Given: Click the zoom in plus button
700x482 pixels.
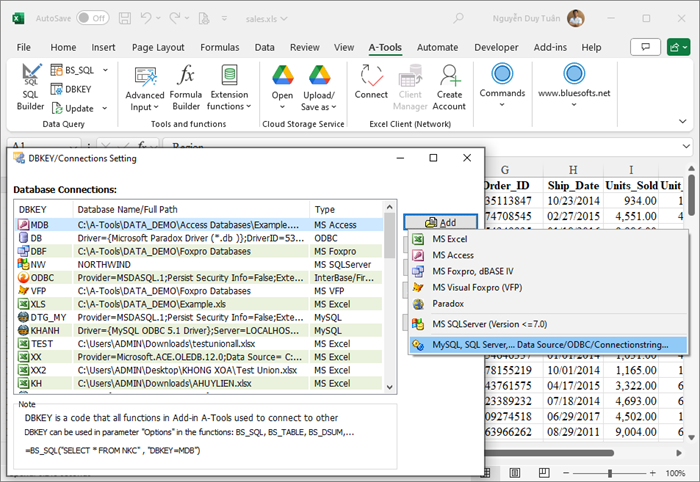Looking at the screenshot, I should coord(652,473).
